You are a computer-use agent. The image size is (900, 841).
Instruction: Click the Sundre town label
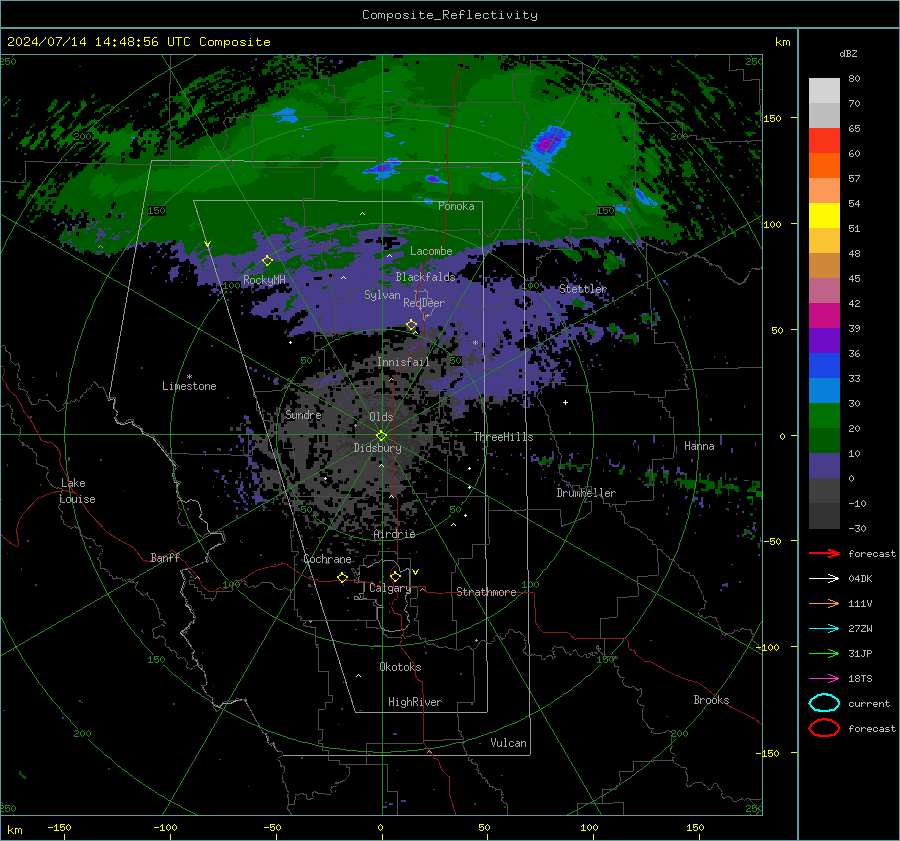[x=304, y=415]
